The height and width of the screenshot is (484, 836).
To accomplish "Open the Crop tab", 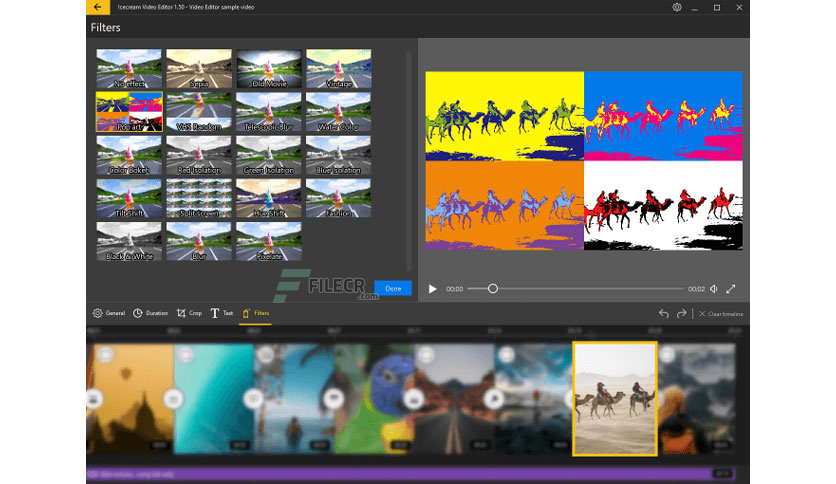I will coord(189,313).
